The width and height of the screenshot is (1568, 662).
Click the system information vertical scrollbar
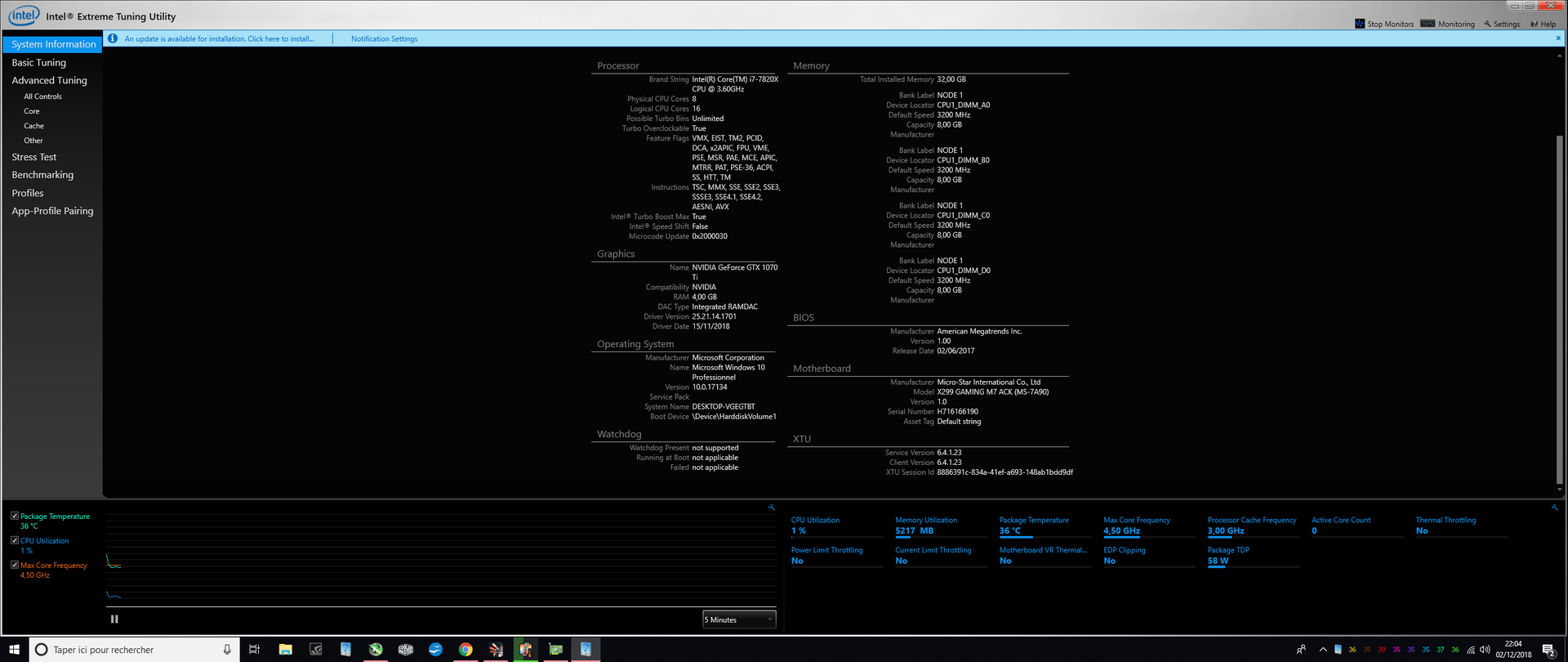pyautogui.click(x=1559, y=309)
